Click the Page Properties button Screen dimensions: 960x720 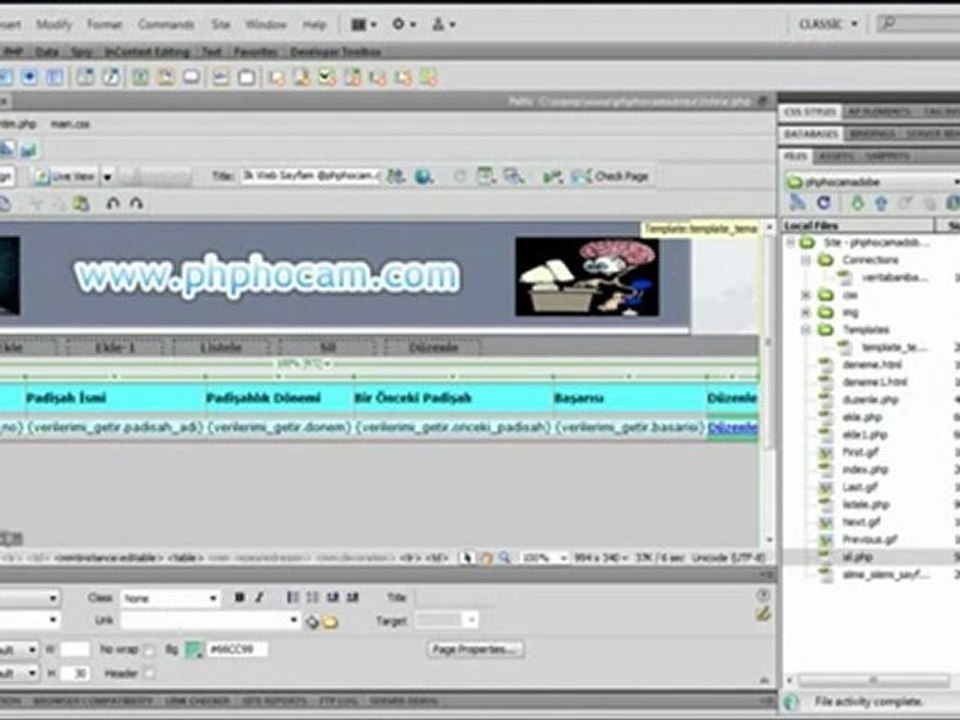(x=475, y=649)
